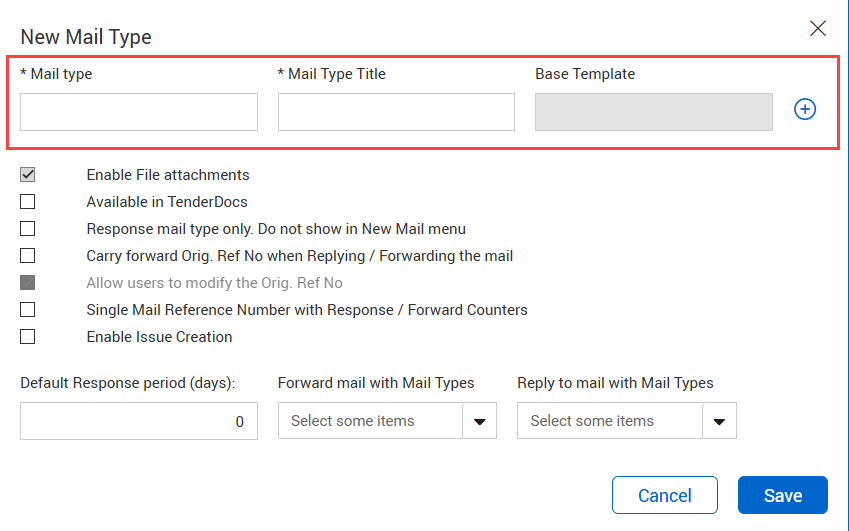The height and width of the screenshot is (531, 849).
Task: Click Reply to mail 'Select some items' field
Action: pyautogui.click(x=609, y=421)
